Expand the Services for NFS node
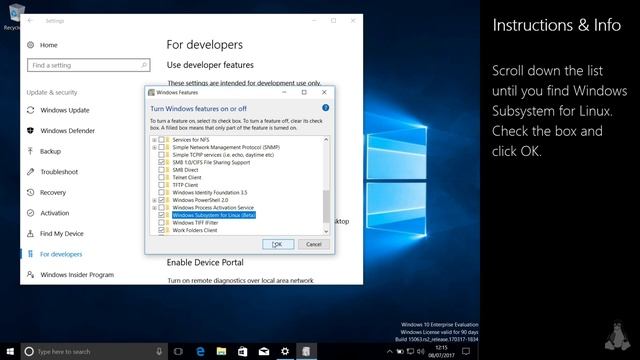The width and height of the screenshot is (640, 360). [x=154, y=140]
